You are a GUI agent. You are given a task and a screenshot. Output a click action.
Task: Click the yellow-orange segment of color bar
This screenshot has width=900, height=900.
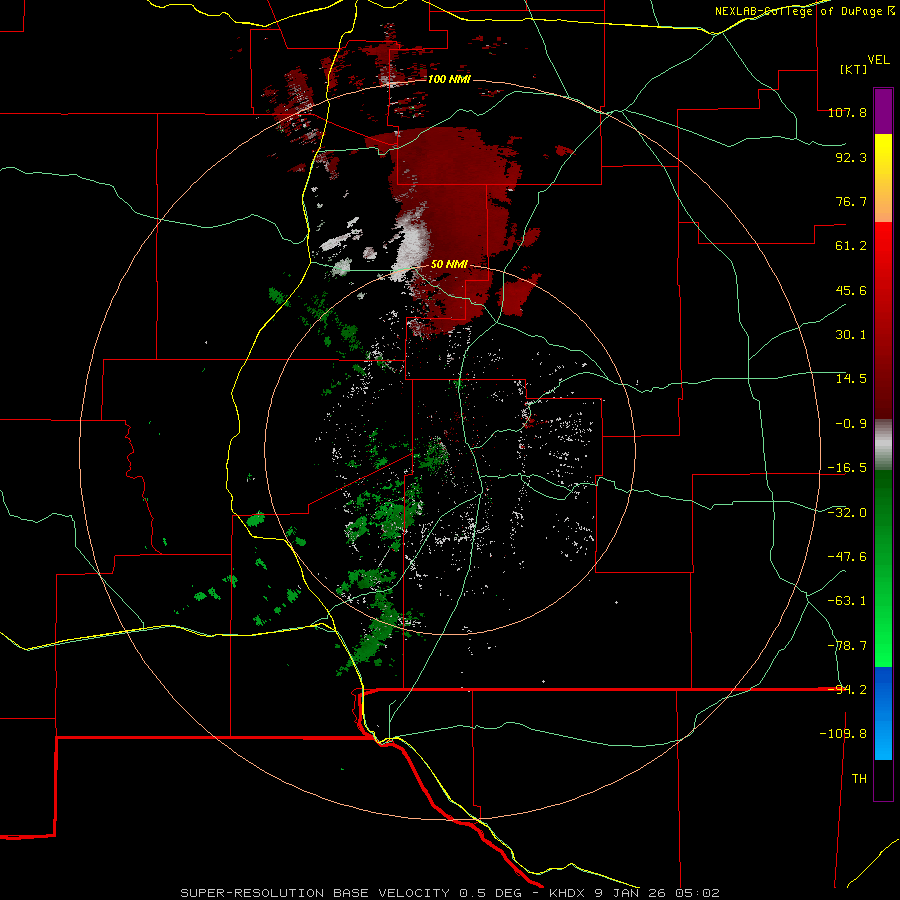pos(883,178)
